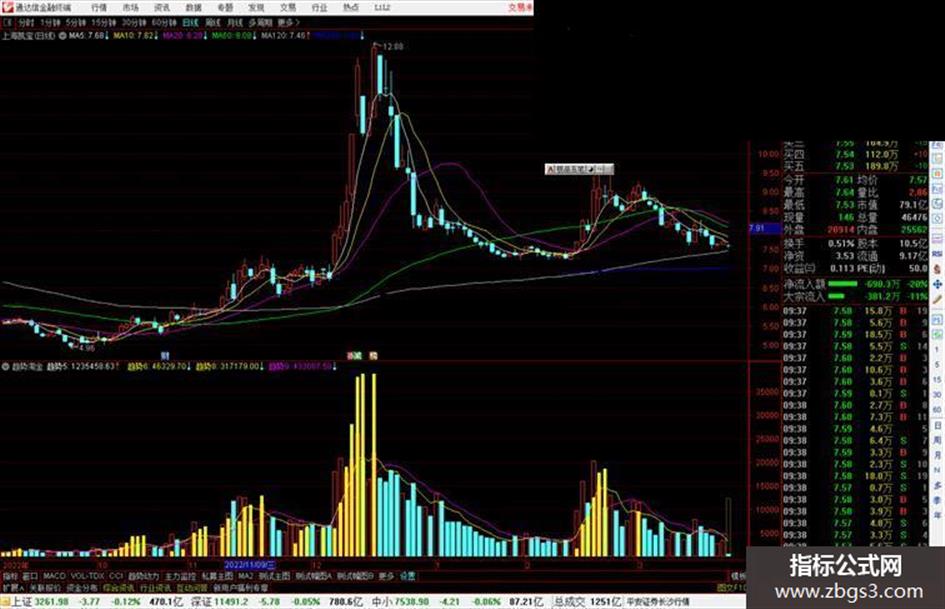
Task: Click the sidebar 日 period shortcut
Action: point(937,426)
